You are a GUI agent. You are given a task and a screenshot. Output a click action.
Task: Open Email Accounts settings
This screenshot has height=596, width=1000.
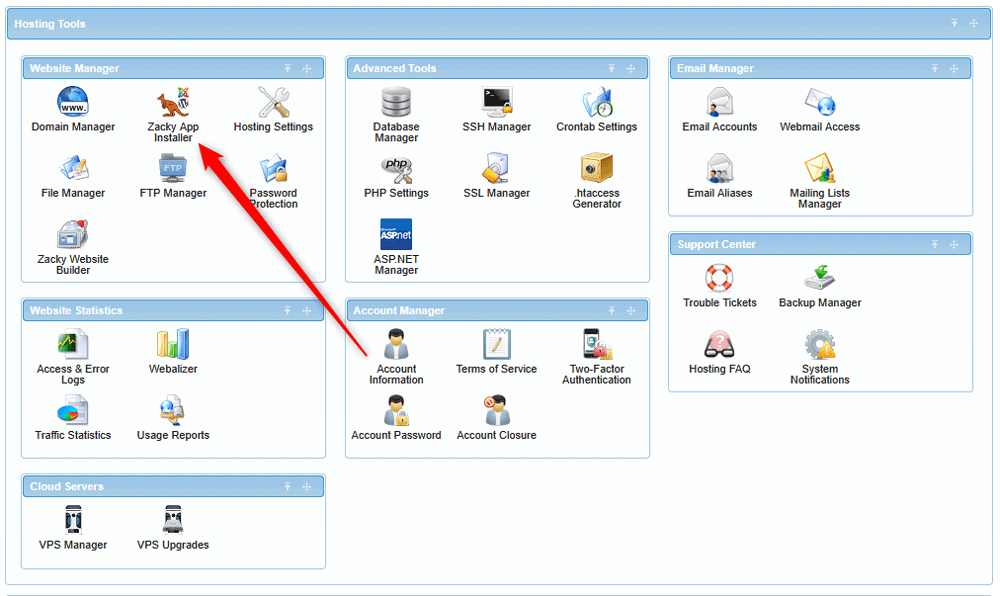click(x=719, y=103)
